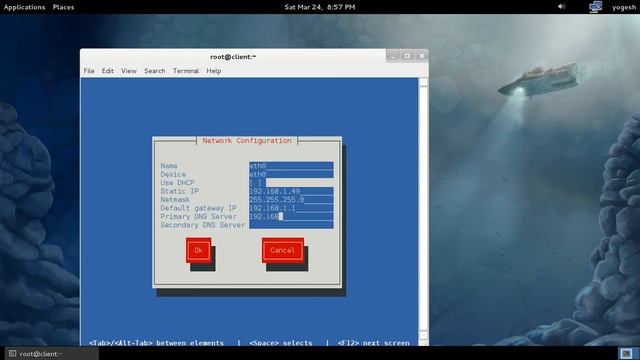Select the Netmask field 255.255.255.0

pos(291,200)
